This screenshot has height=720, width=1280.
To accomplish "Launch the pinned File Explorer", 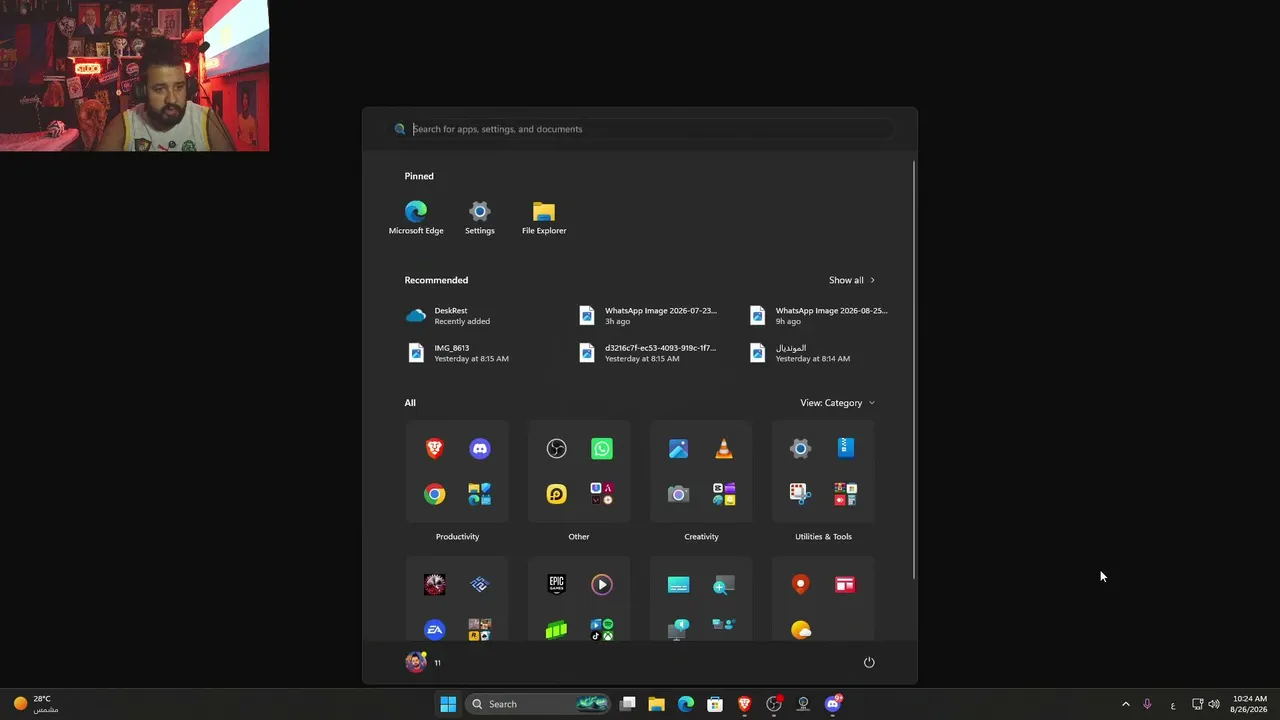I will coord(544,218).
